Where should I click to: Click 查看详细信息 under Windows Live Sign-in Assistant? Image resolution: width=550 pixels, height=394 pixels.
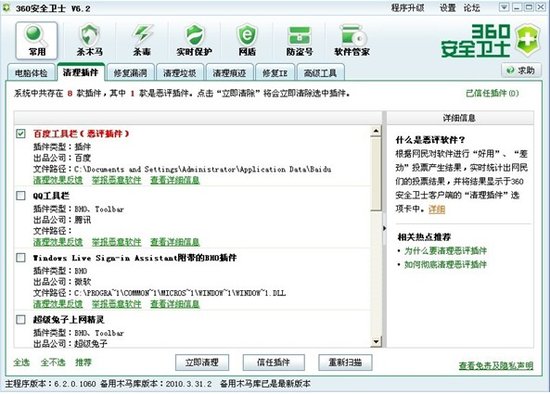click(175, 304)
